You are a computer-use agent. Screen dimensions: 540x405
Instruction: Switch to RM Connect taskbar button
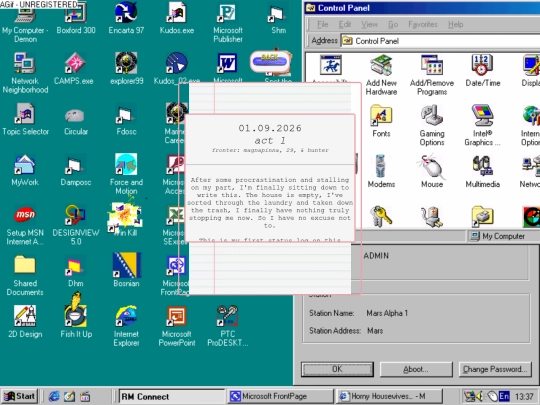pos(171,396)
